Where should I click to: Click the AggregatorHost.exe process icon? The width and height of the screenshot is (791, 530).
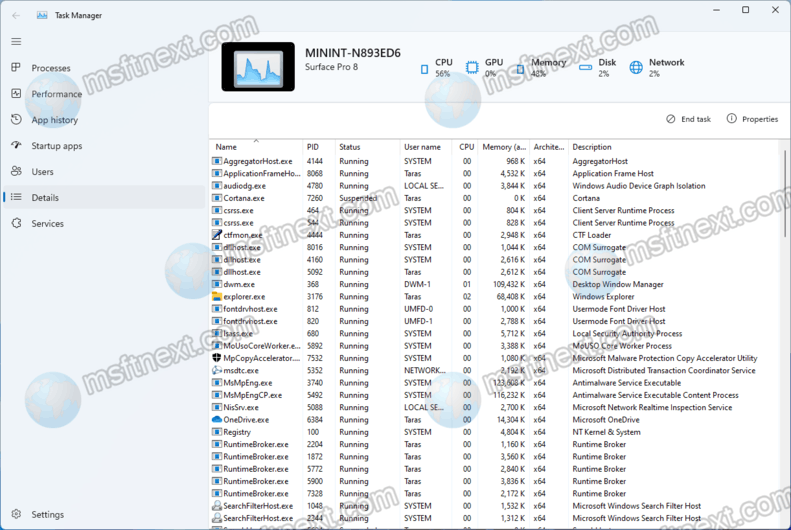[x=216, y=161]
